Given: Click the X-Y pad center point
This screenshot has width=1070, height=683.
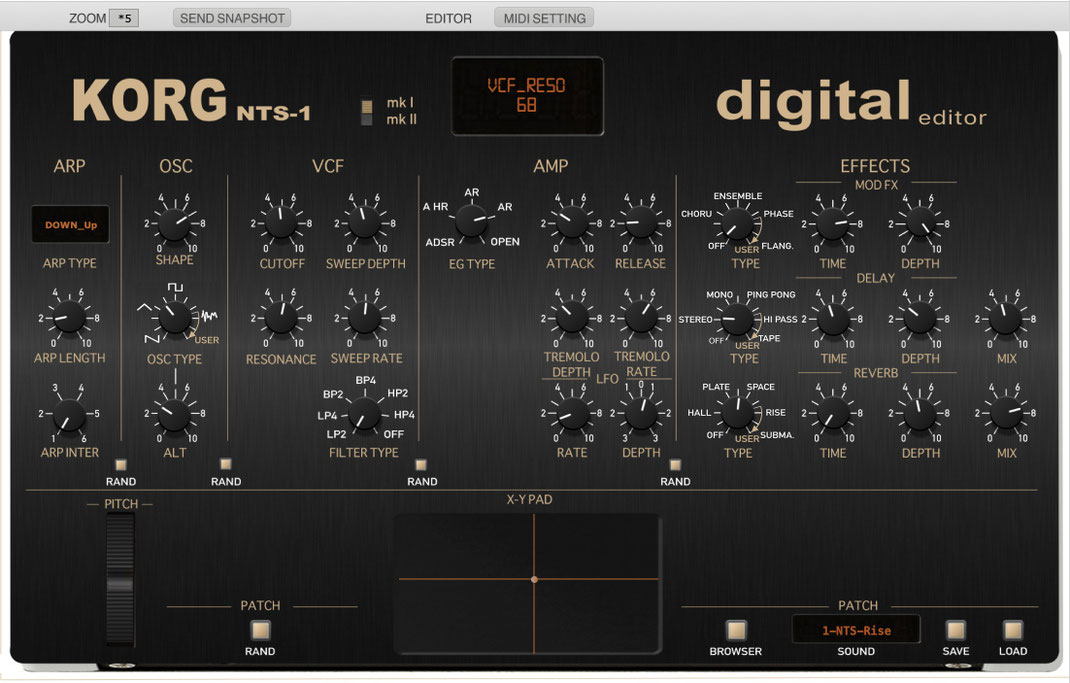Looking at the screenshot, I should pos(534,579).
